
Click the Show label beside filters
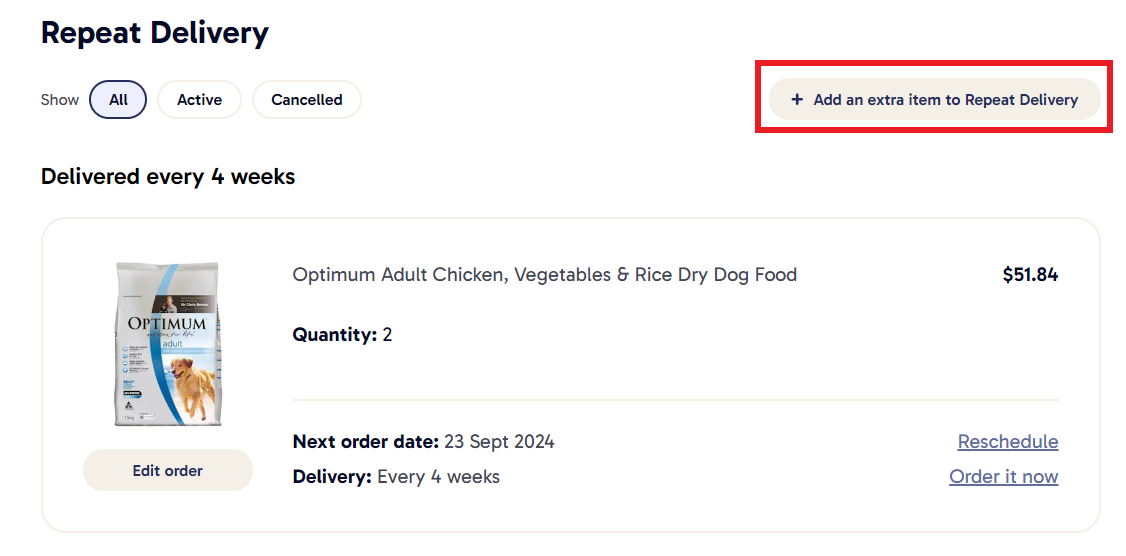click(x=60, y=100)
